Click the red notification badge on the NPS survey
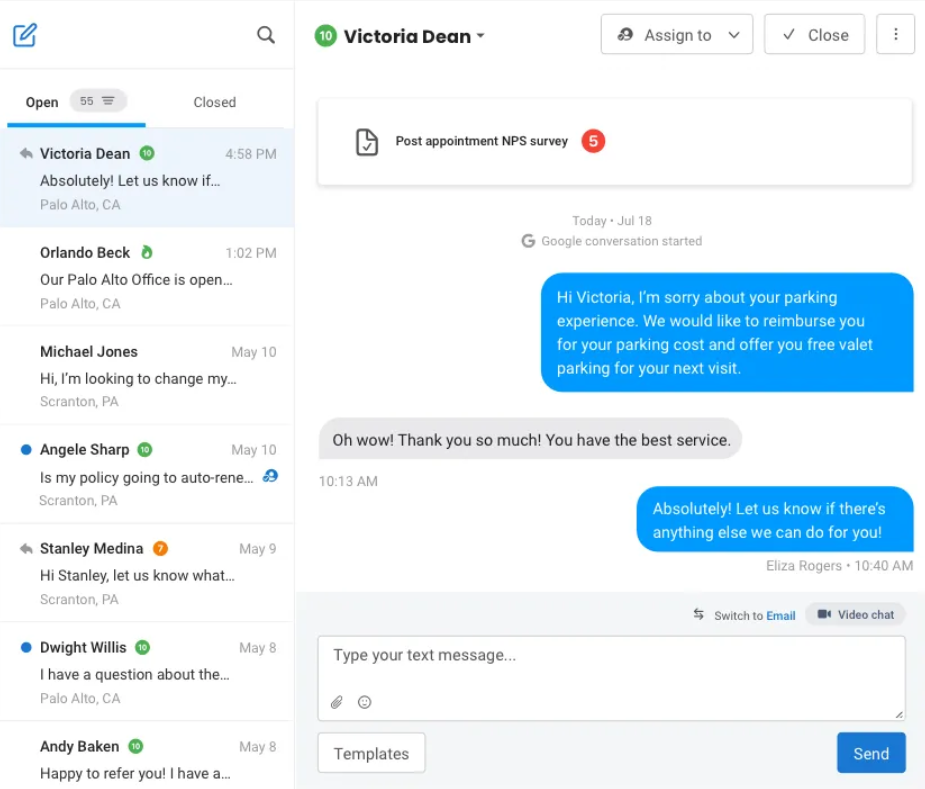925x789 pixels. (x=593, y=141)
